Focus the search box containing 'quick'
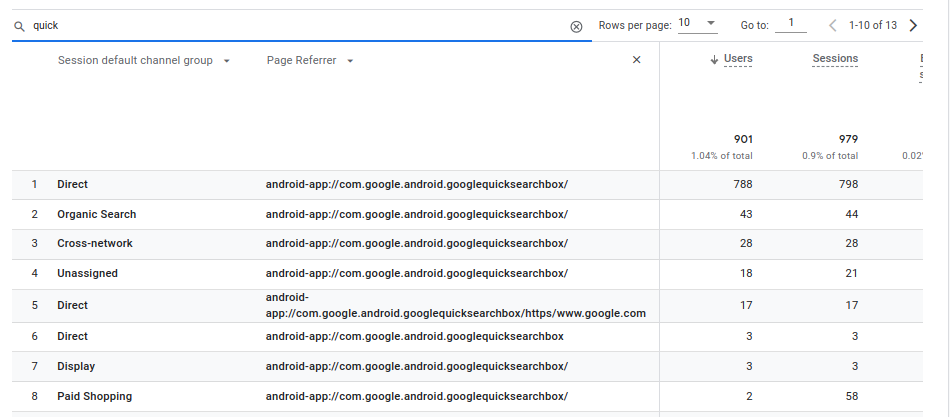Screen dimensions: 950x417 pos(300,26)
